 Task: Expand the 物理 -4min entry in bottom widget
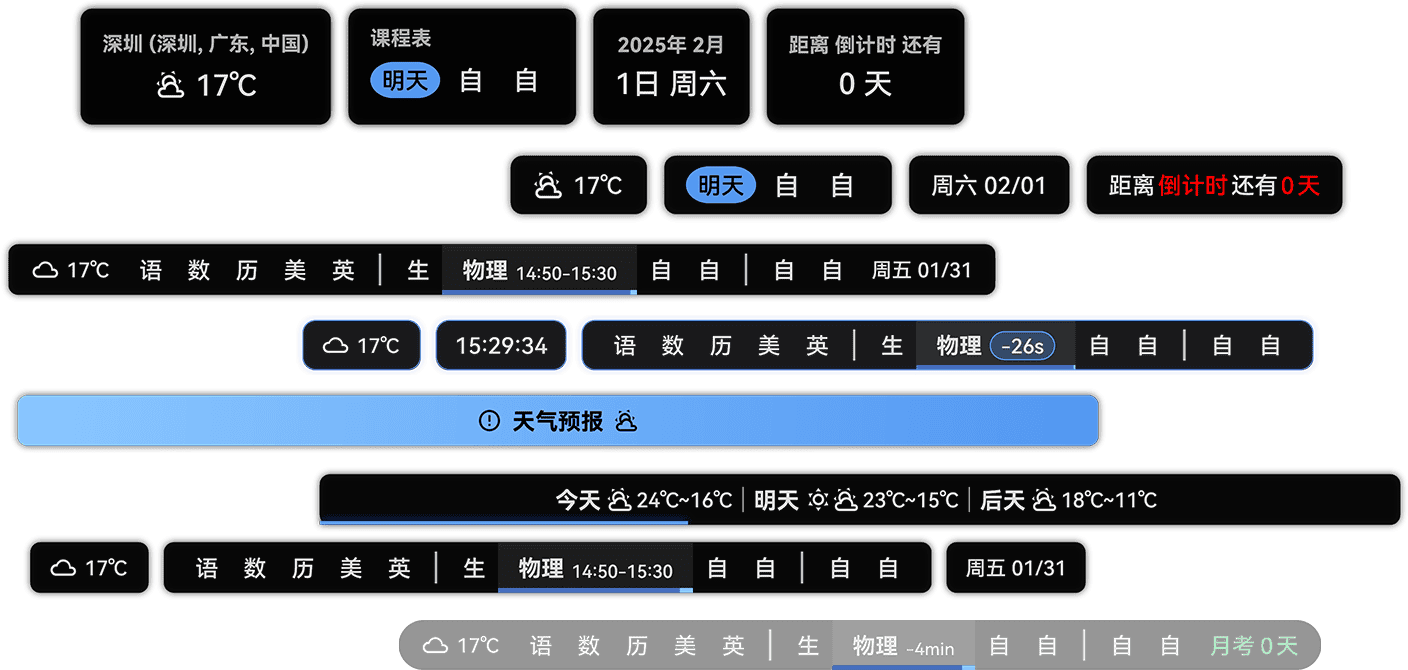(x=901, y=646)
